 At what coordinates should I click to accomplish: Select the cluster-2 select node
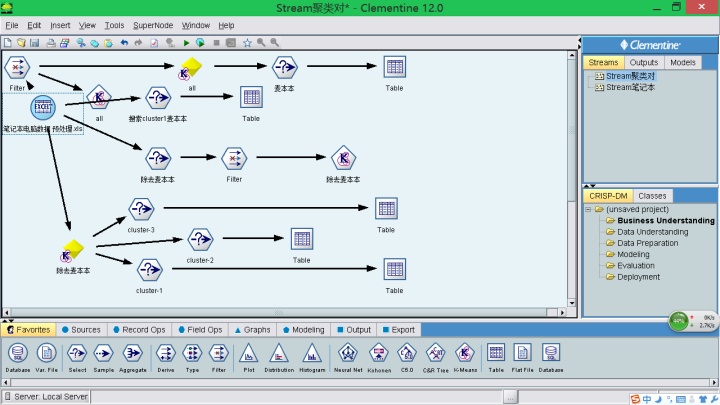point(200,239)
